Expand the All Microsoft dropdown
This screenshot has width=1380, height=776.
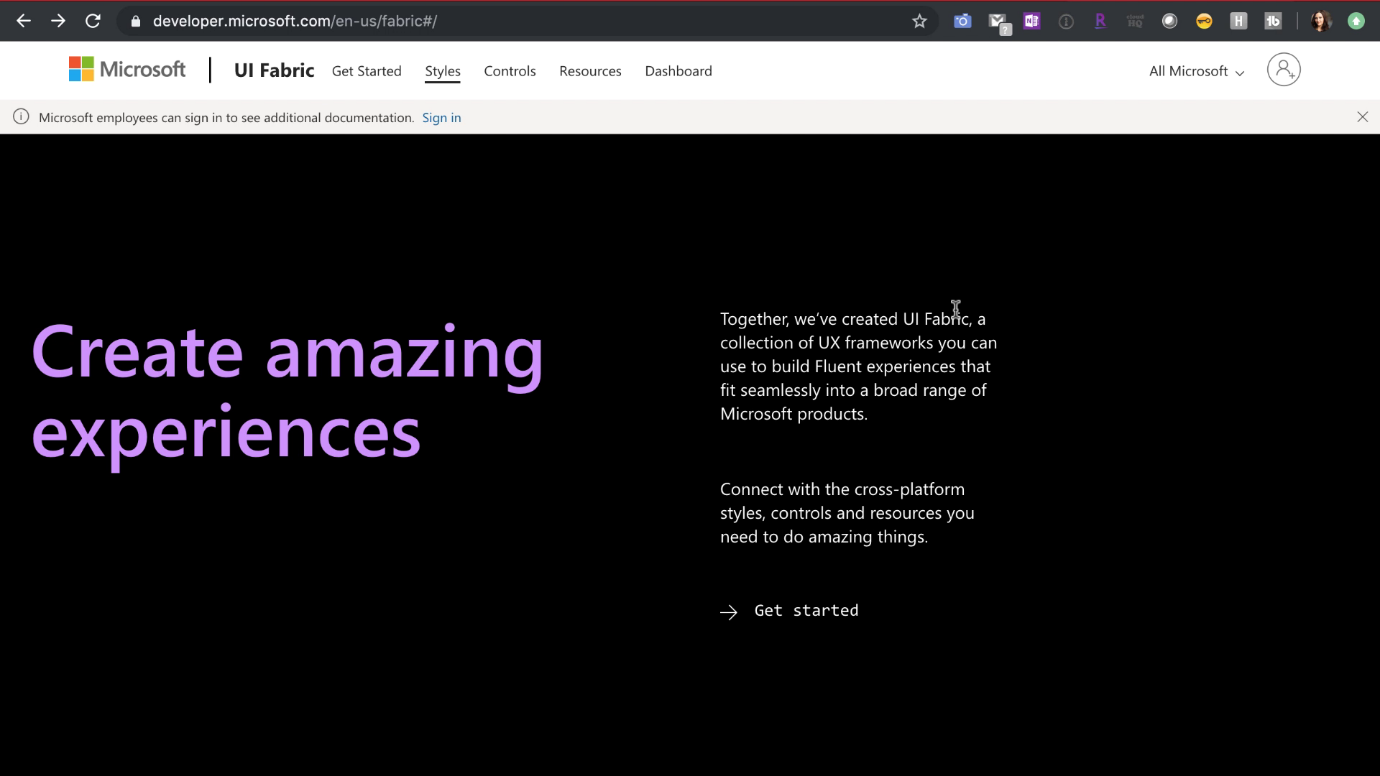[x=1197, y=71]
